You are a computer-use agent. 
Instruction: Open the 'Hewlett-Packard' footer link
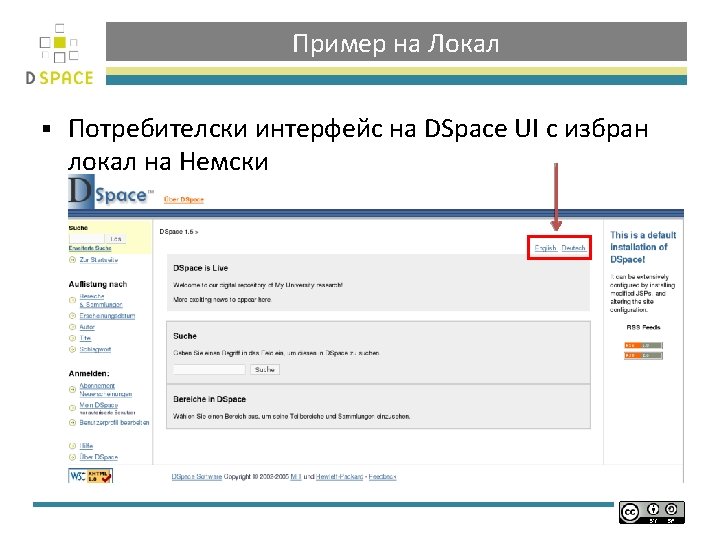click(x=339, y=477)
